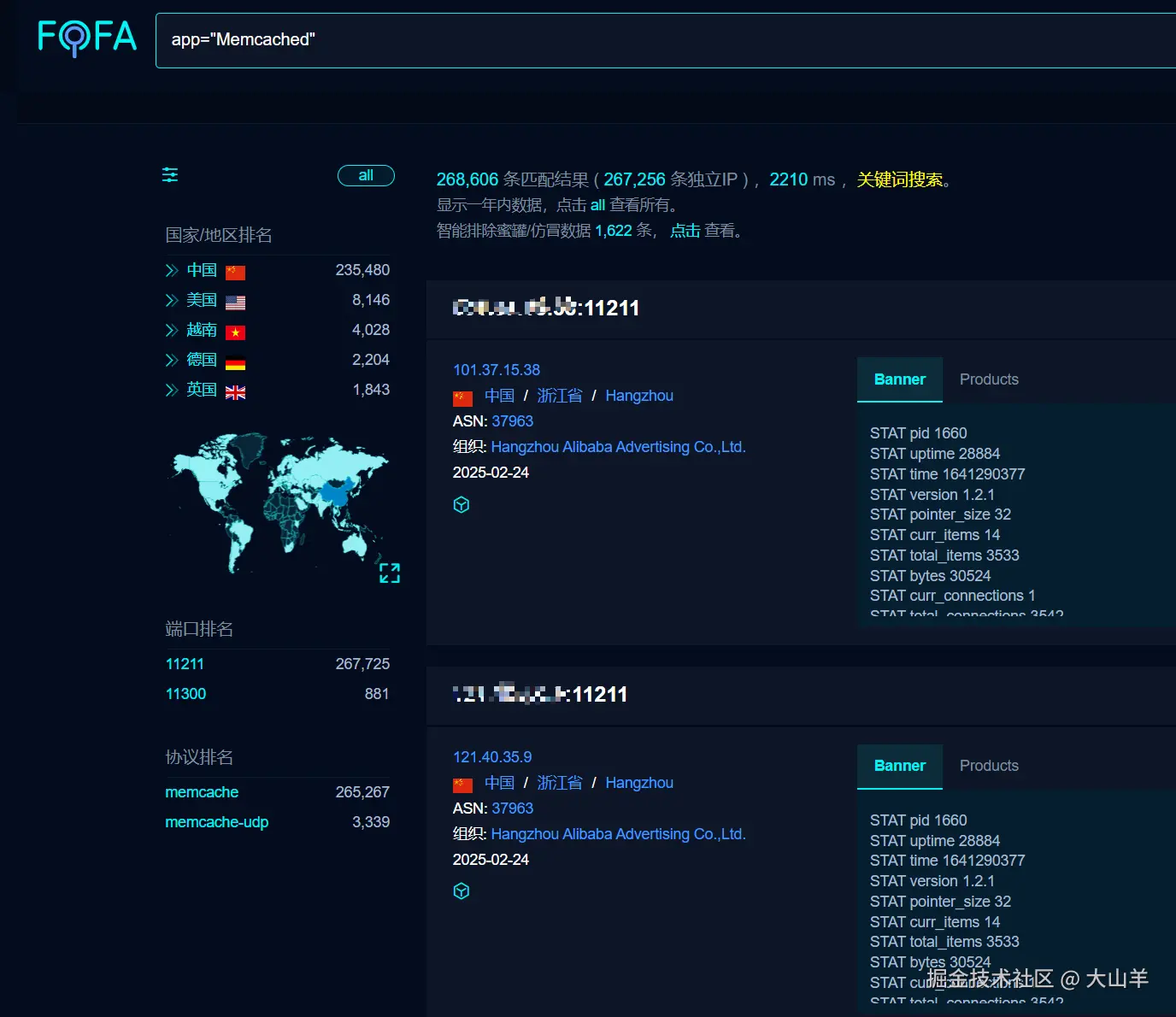
Task: Click Hangzhou city in first result
Action: 639,396
